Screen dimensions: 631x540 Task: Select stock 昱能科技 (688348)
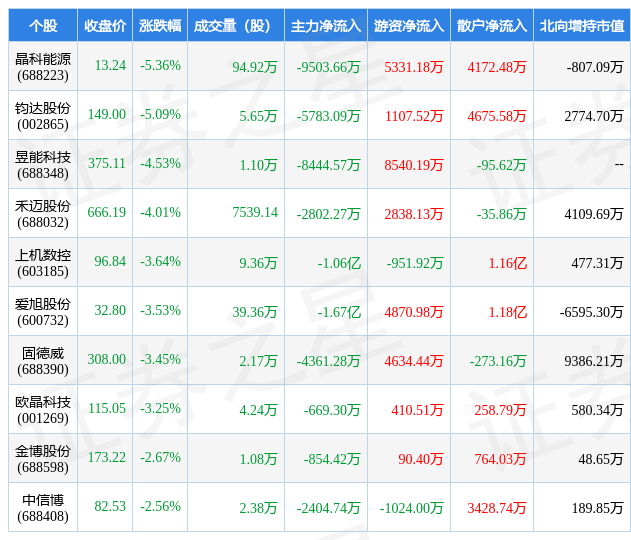pyautogui.click(x=43, y=165)
